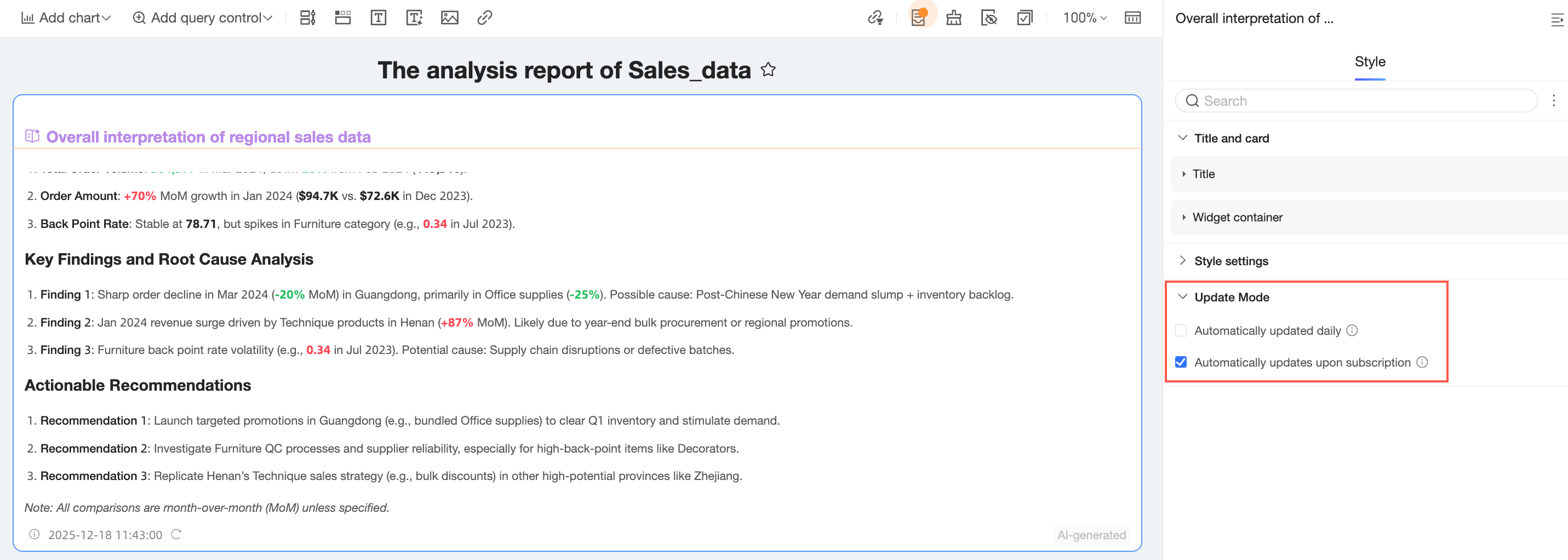Insert an image widget

[449, 18]
